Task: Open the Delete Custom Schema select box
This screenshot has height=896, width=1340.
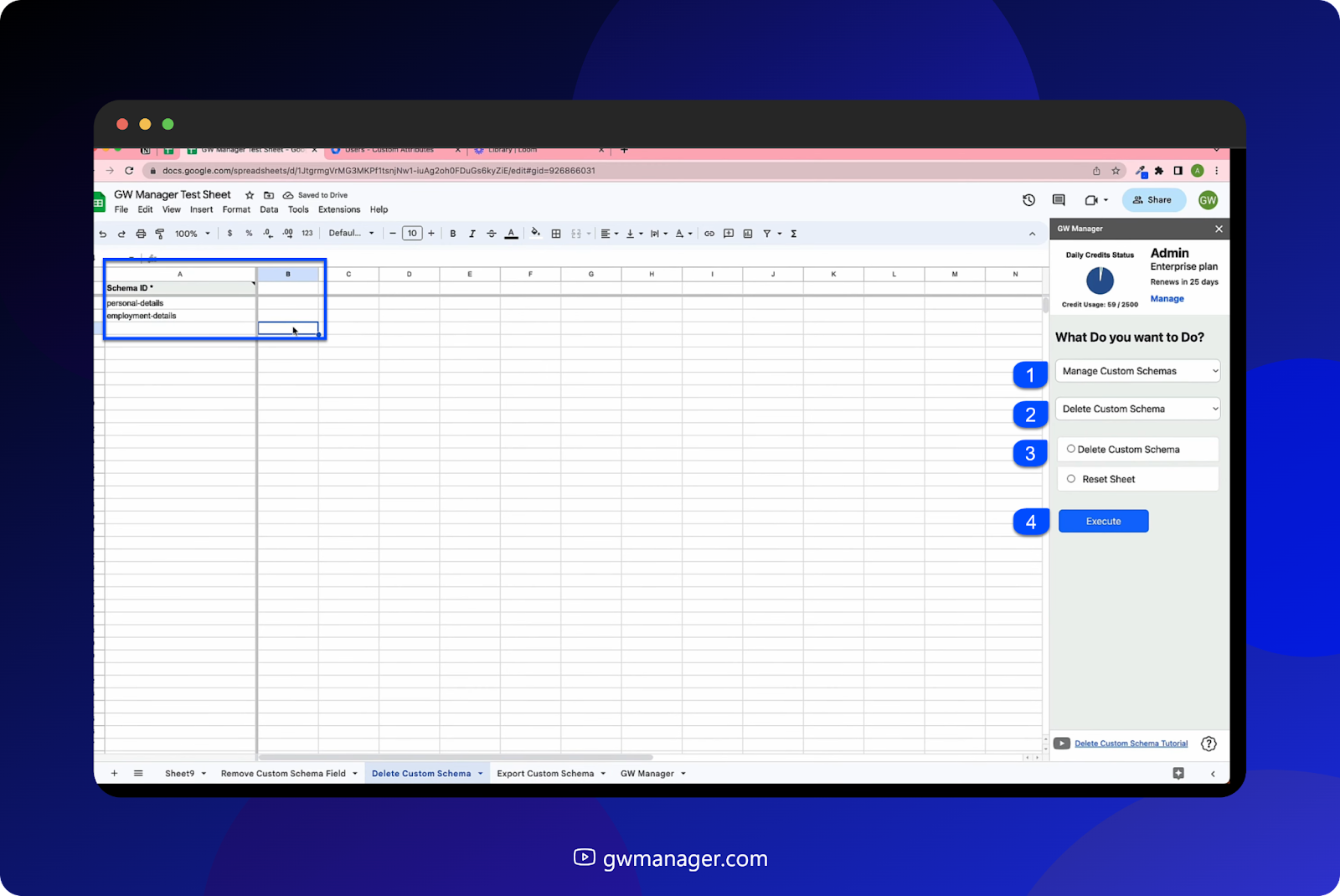Action: [x=1137, y=409]
